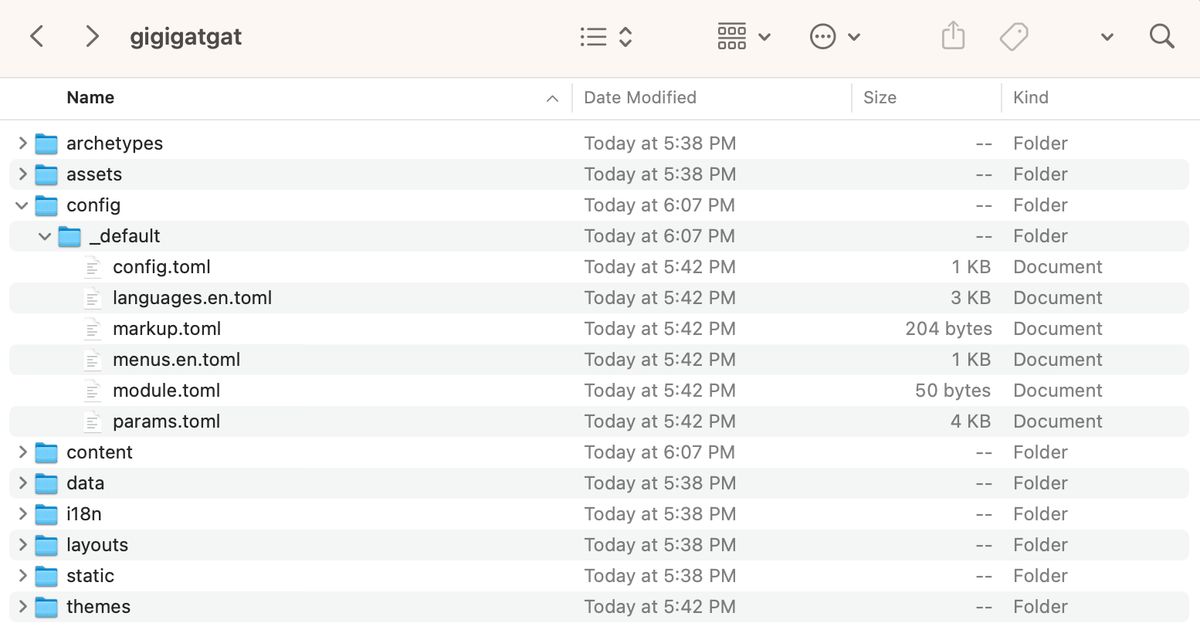Collapse the config folder

22,206
